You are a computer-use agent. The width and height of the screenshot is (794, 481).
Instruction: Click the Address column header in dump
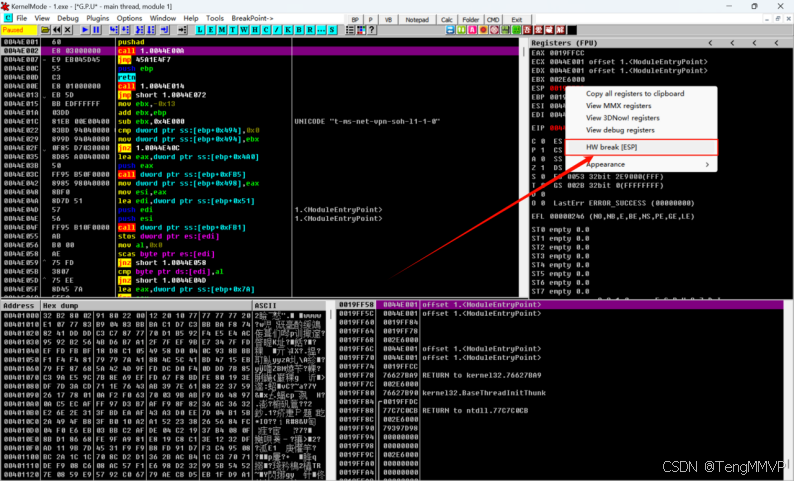point(20,306)
